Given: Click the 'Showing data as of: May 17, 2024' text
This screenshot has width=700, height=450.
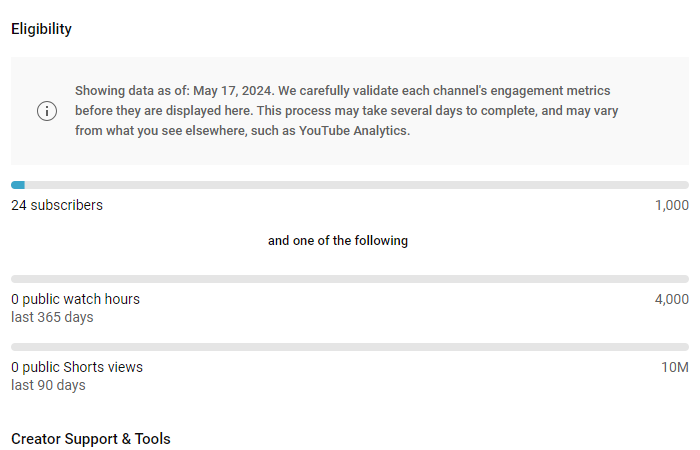Looking at the screenshot, I should click(x=174, y=91).
